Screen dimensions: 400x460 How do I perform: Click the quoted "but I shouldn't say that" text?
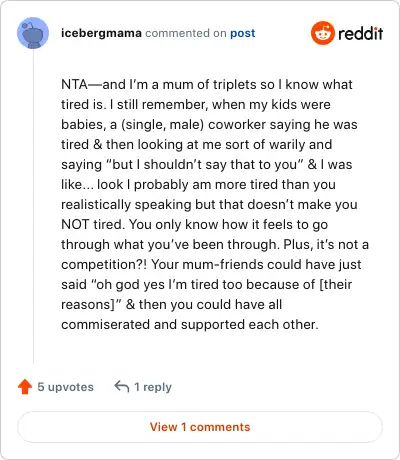click(182, 164)
